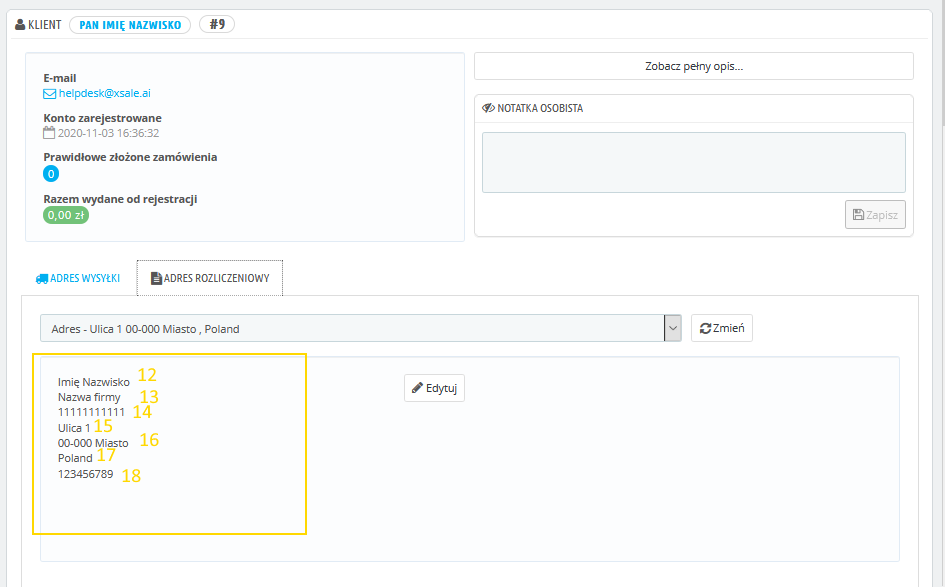
Task: Open the helpdesk@xsale.ai email link
Action: click(x=104, y=93)
